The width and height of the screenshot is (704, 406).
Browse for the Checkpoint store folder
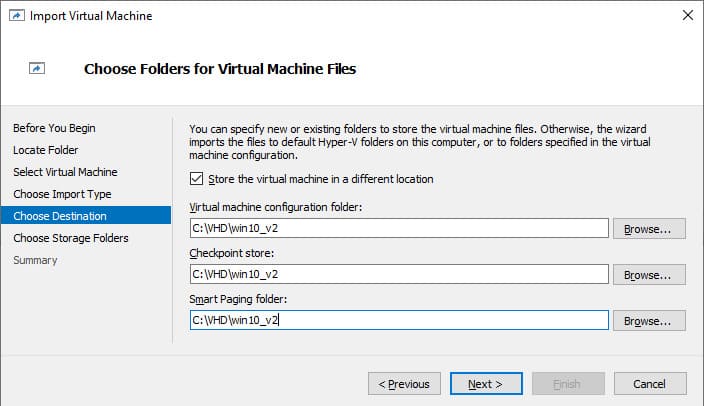[x=649, y=274]
